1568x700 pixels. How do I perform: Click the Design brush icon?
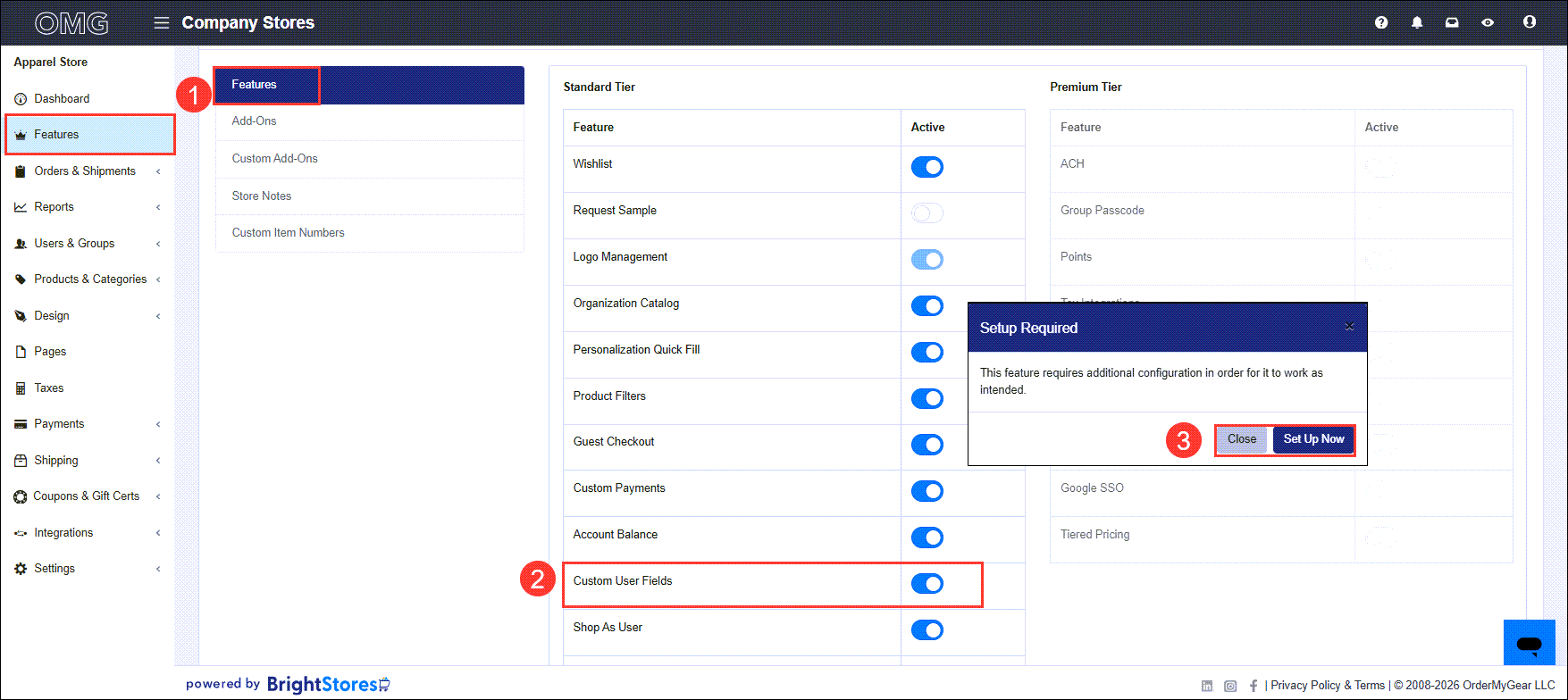coord(21,316)
